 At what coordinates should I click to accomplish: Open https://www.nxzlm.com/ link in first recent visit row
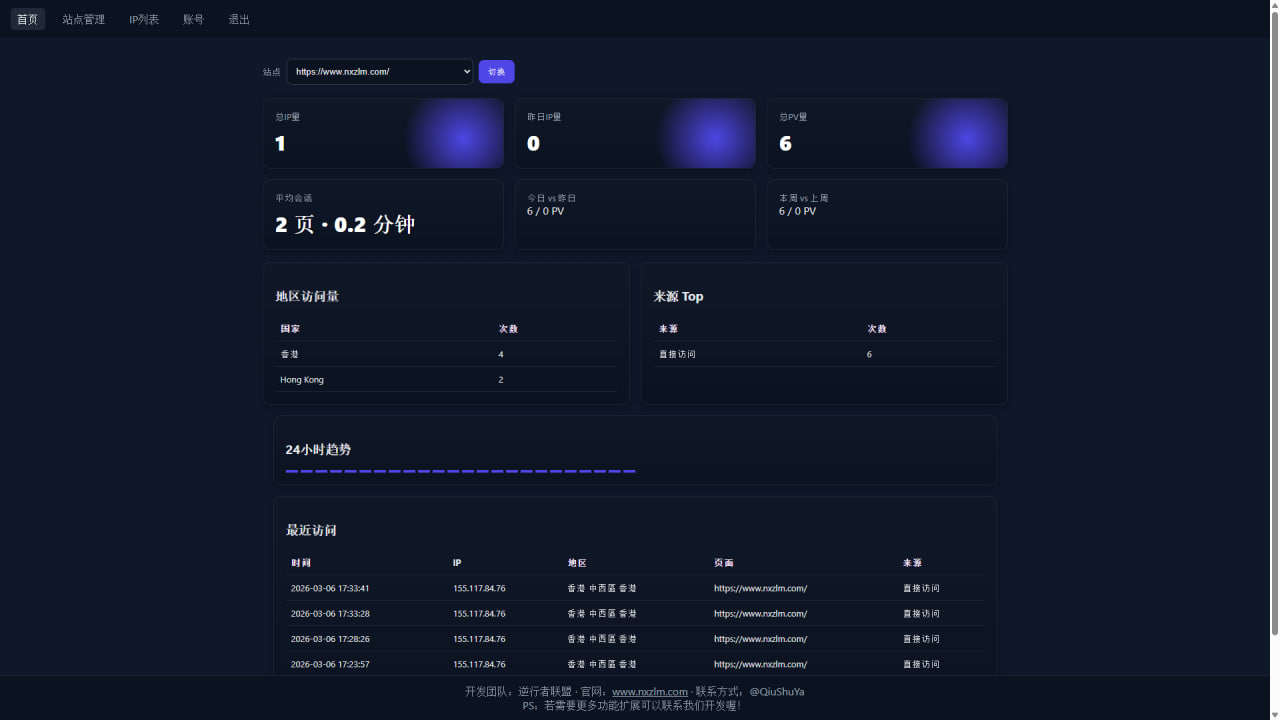(760, 588)
